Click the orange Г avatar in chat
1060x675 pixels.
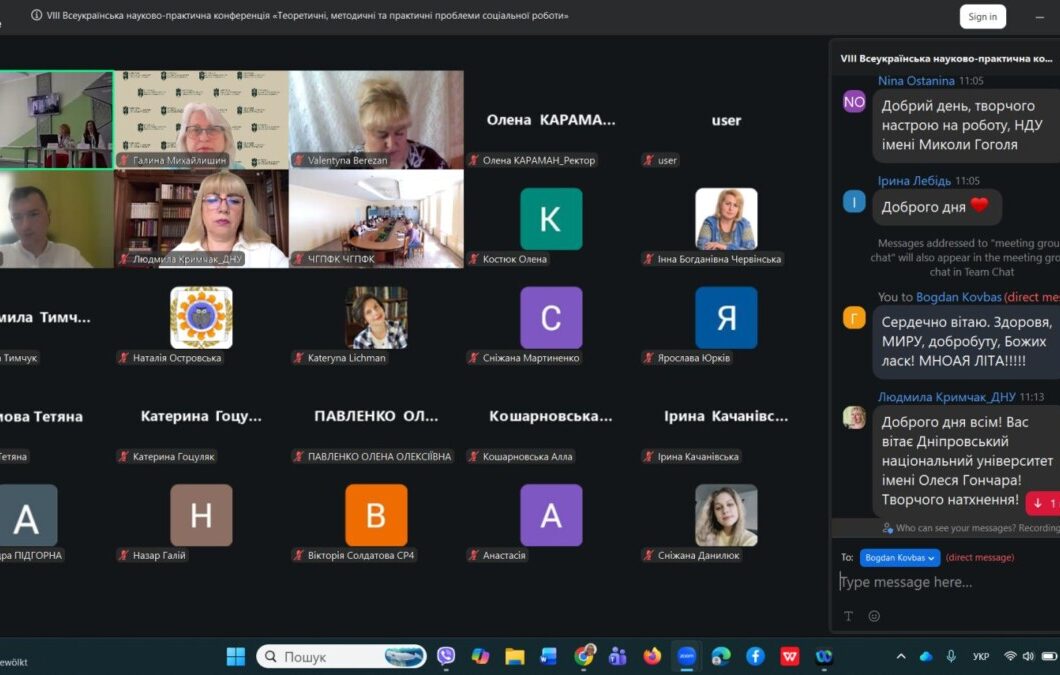coord(854,317)
